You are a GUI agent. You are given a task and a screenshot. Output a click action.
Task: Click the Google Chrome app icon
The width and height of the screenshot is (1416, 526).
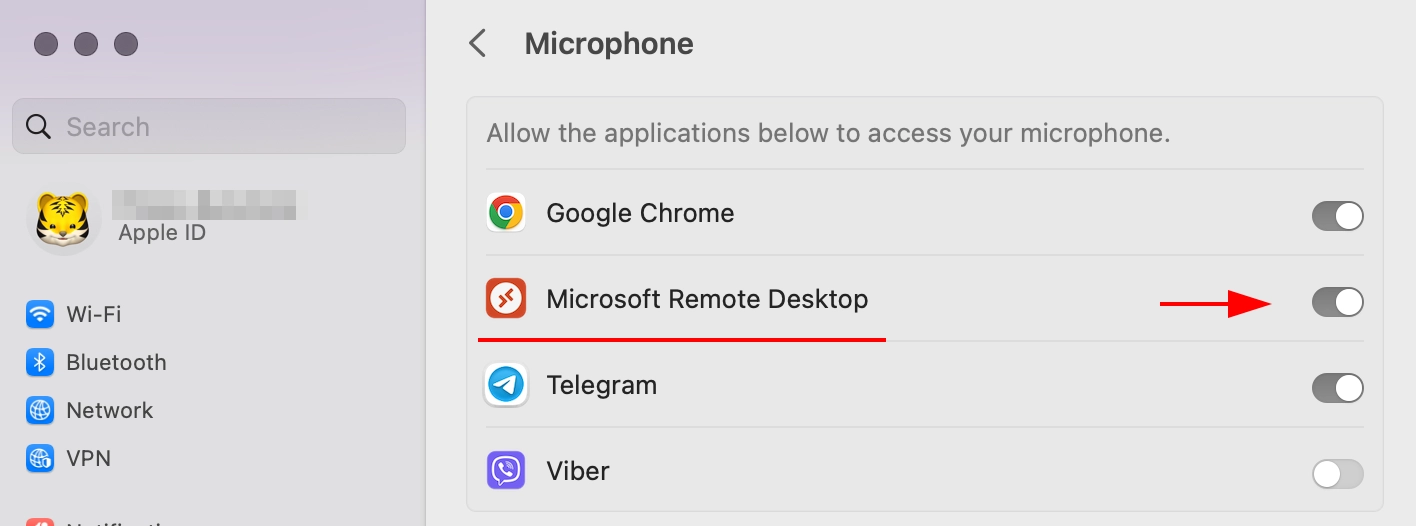point(506,213)
